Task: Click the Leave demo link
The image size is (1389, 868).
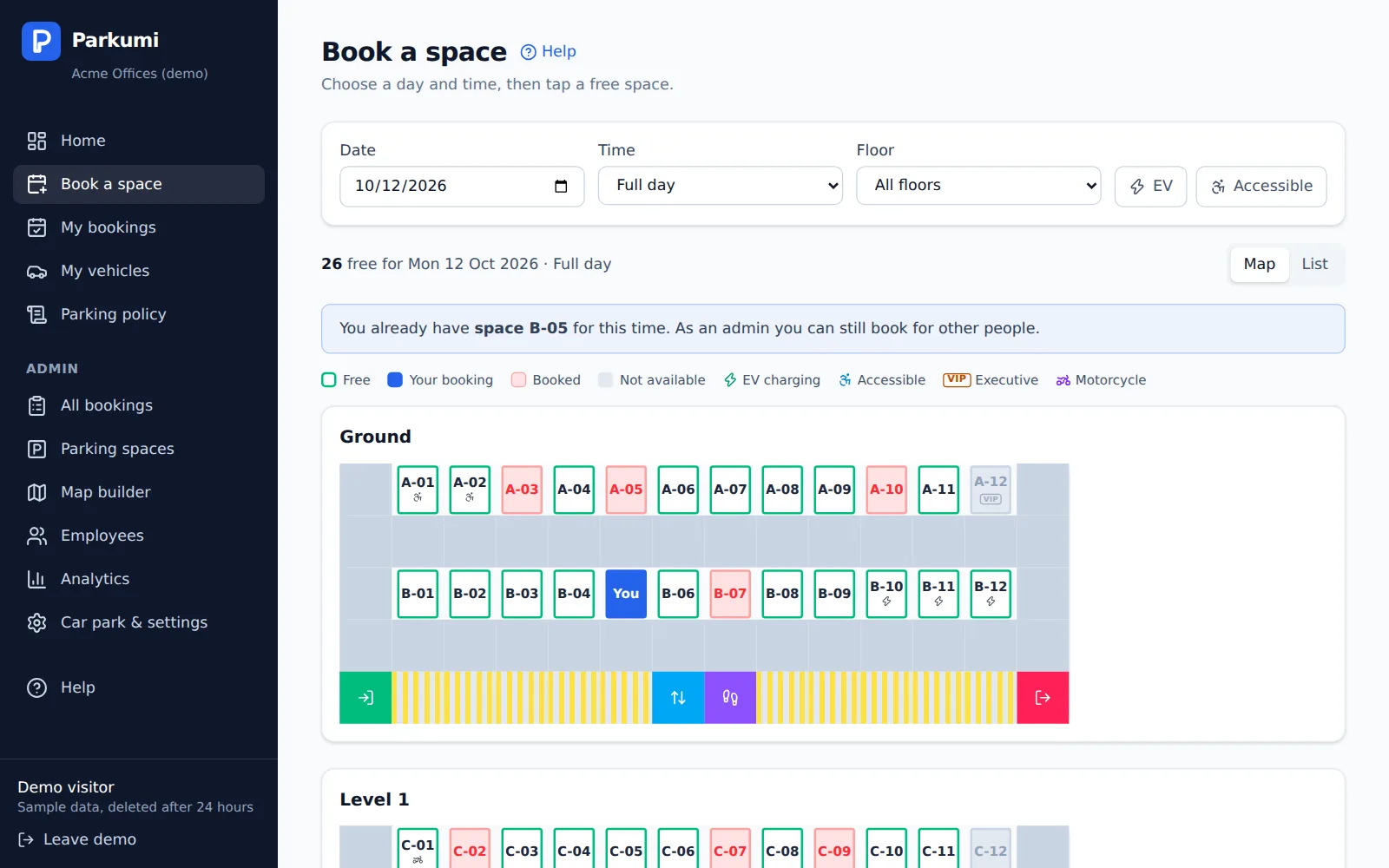Action: pos(77,839)
